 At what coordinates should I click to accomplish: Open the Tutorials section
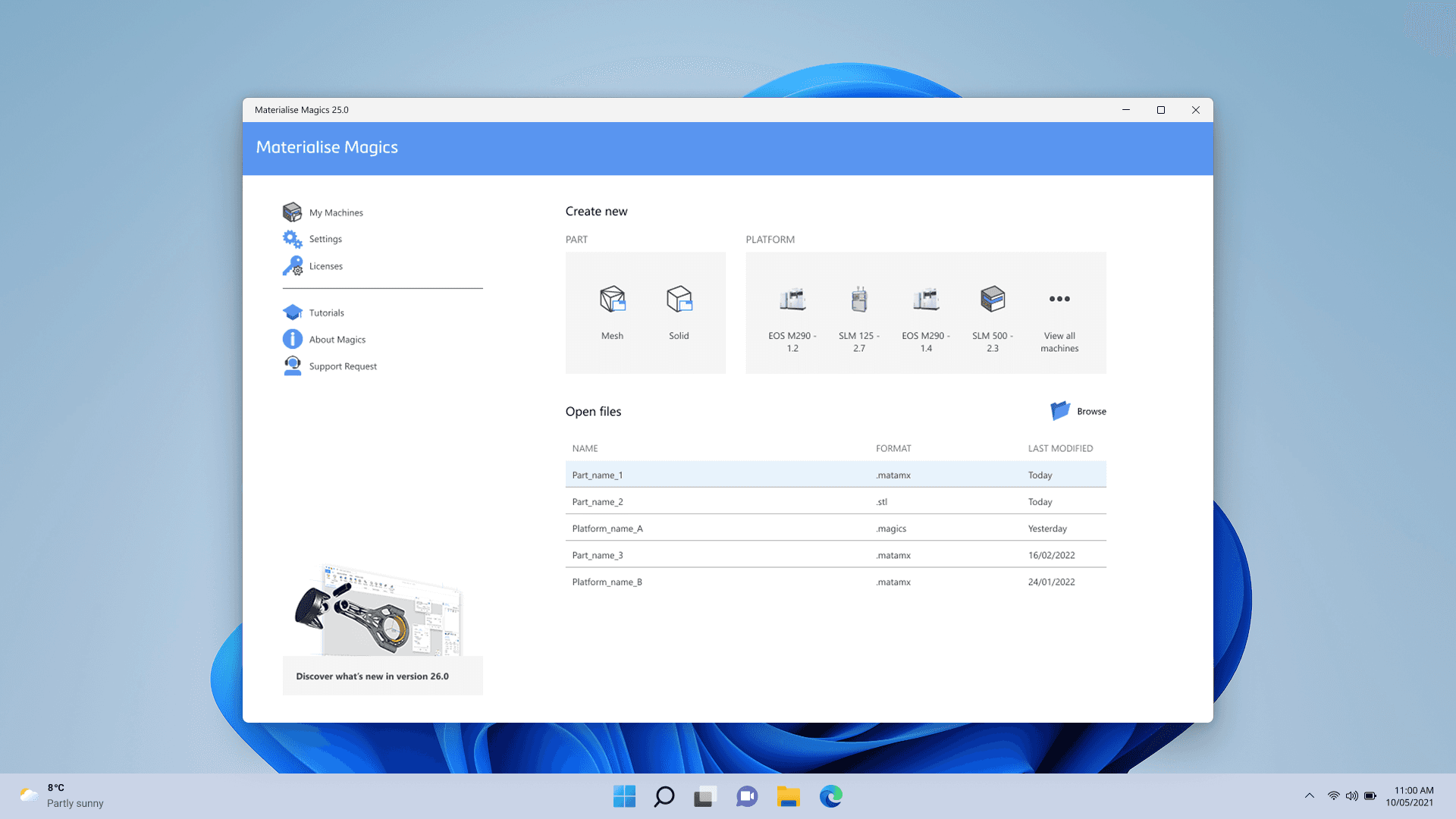click(326, 312)
